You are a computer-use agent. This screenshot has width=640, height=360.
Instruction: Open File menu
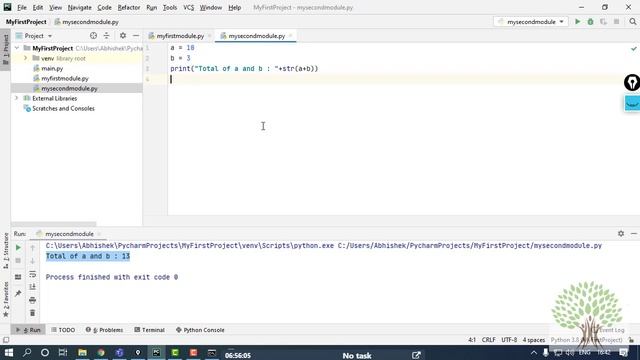click(x=22, y=7)
